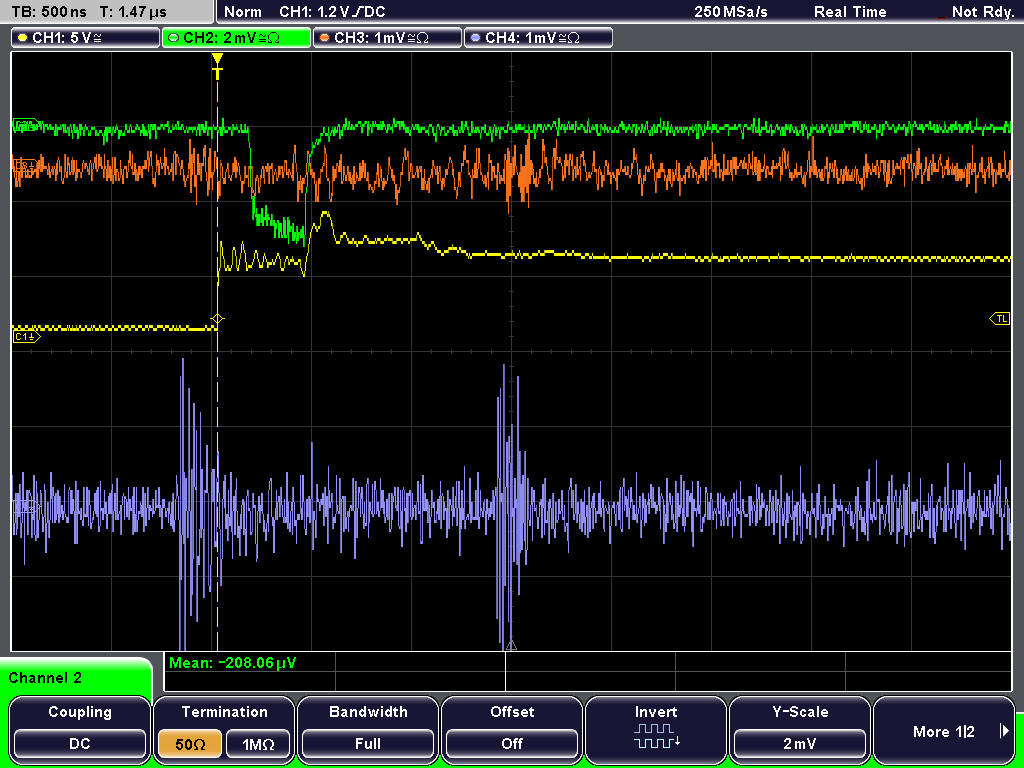Viewport: 1024px width, 768px height.
Task: Click the orange dot in CH3 tab
Action: (325, 38)
